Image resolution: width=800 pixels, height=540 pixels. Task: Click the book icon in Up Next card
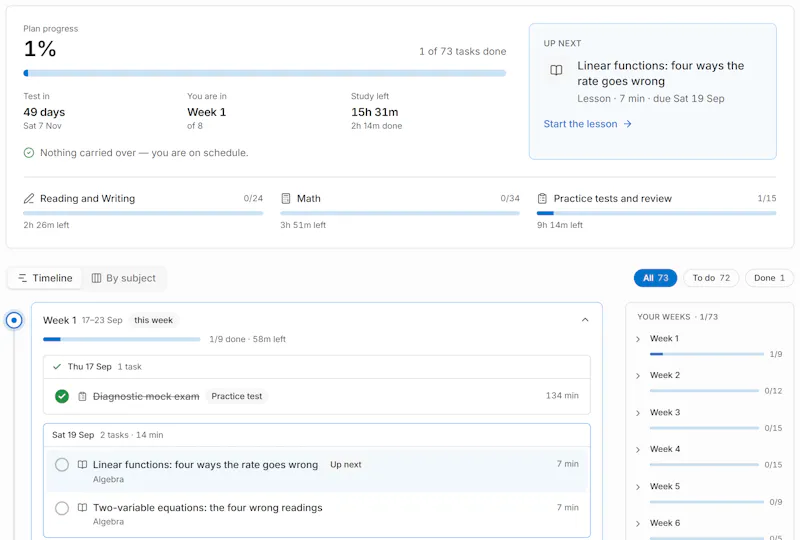coord(556,70)
